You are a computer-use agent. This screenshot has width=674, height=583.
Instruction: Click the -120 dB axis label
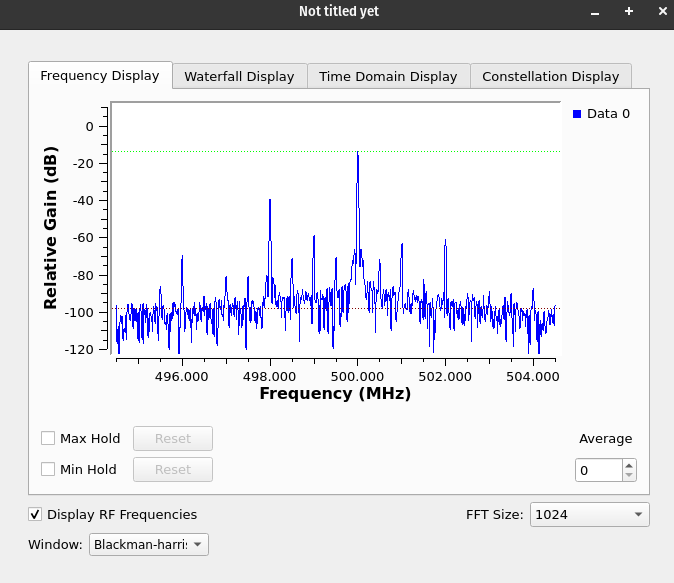[79, 350]
